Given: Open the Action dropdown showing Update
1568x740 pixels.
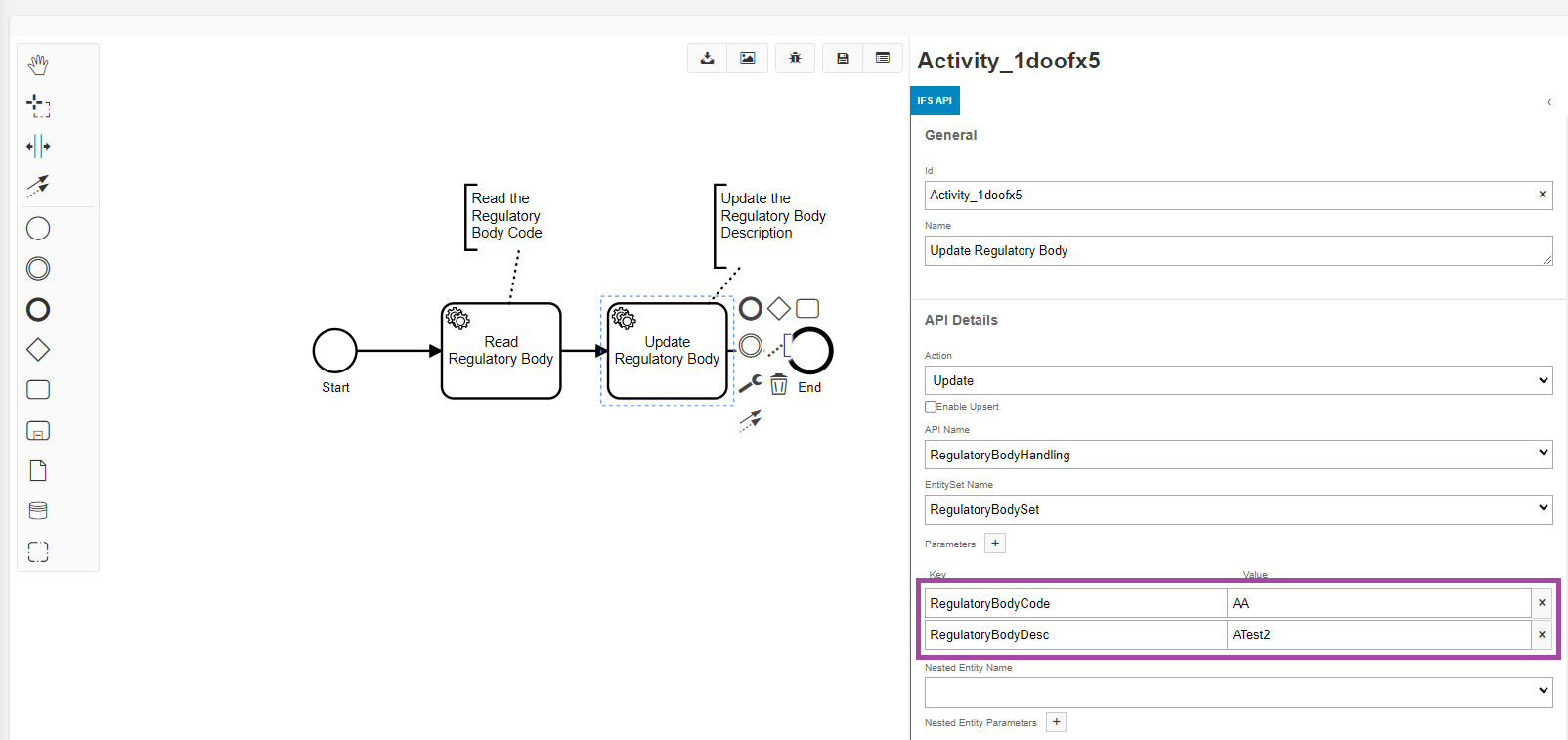Looking at the screenshot, I should (x=1238, y=380).
